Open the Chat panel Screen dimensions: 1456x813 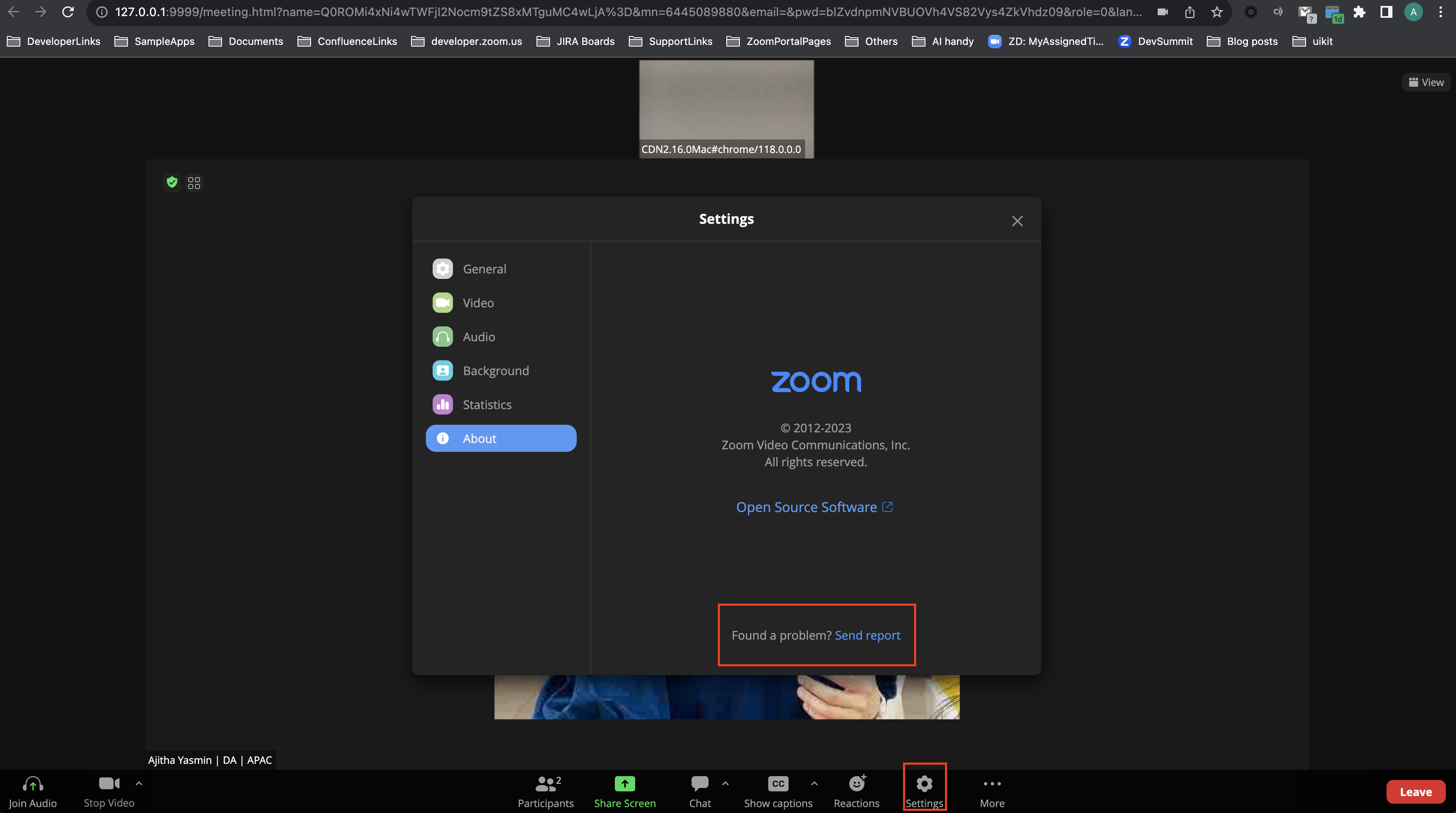699,791
